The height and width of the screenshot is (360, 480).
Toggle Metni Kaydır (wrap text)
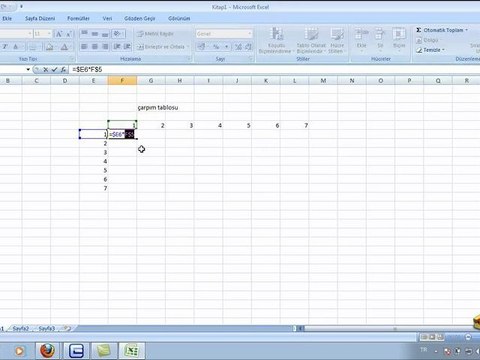(x=156, y=34)
